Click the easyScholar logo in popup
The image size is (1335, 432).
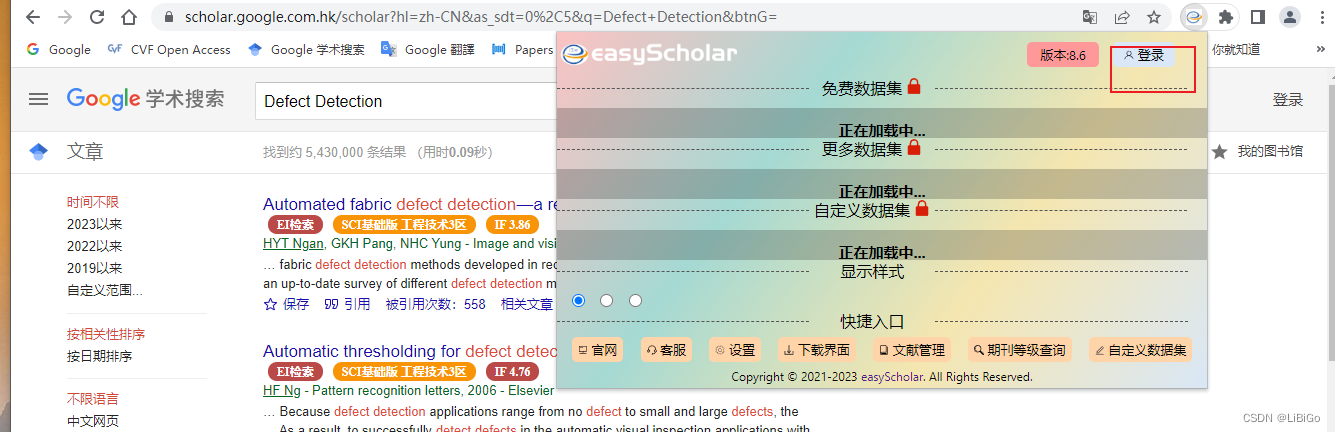click(649, 53)
